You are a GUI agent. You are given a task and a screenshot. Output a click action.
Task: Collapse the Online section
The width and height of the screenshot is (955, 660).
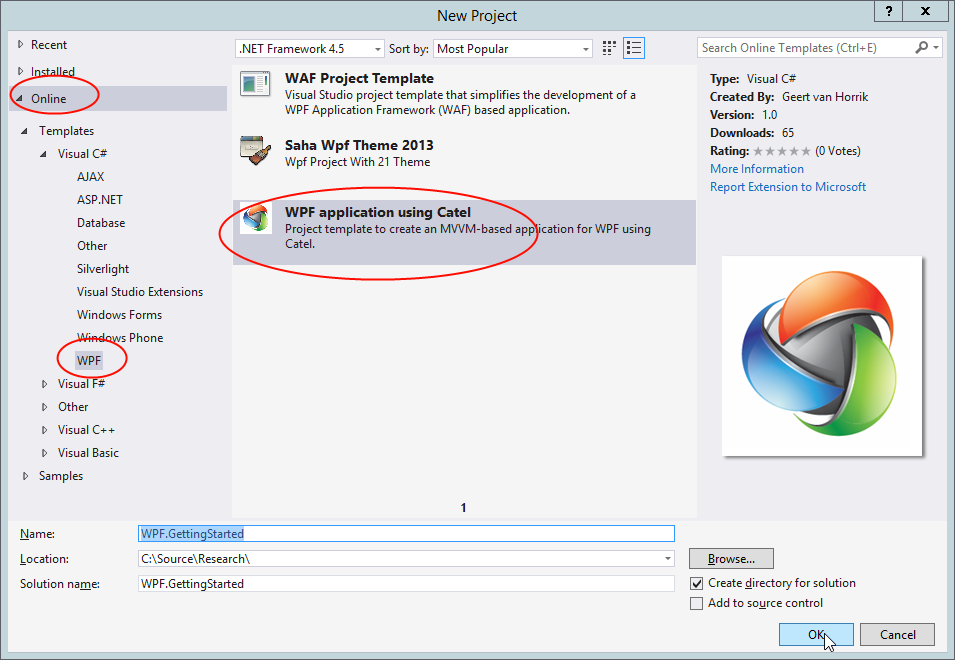point(19,98)
